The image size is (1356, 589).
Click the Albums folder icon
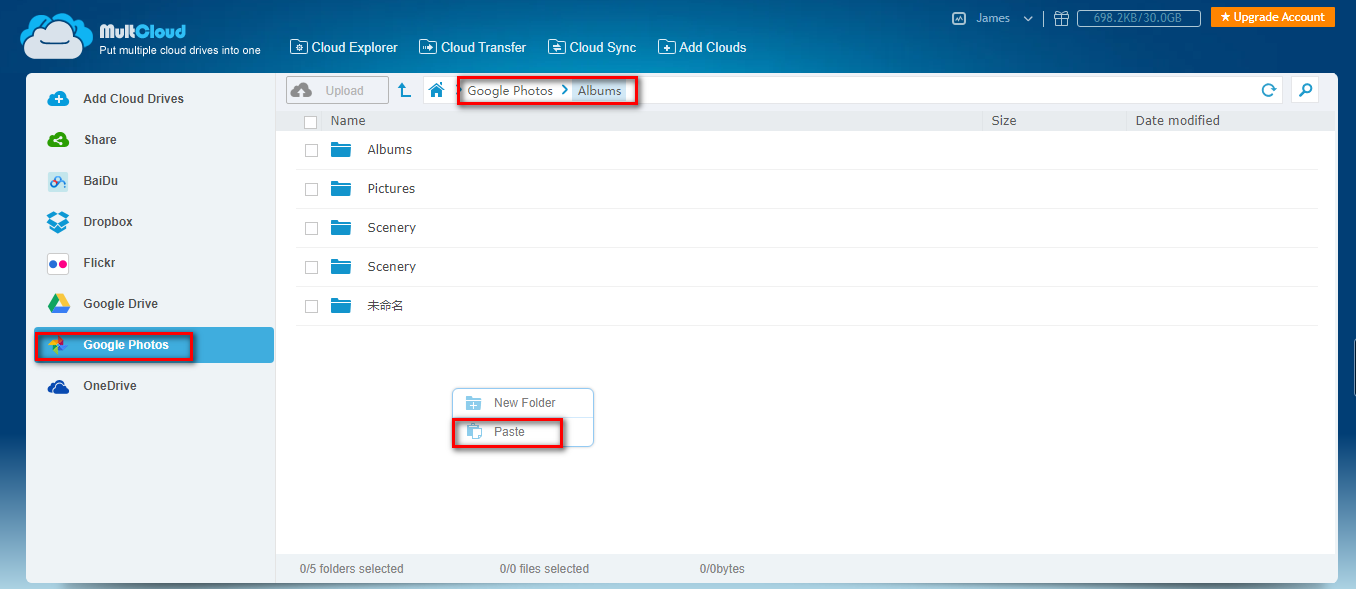(x=341, y=150)
